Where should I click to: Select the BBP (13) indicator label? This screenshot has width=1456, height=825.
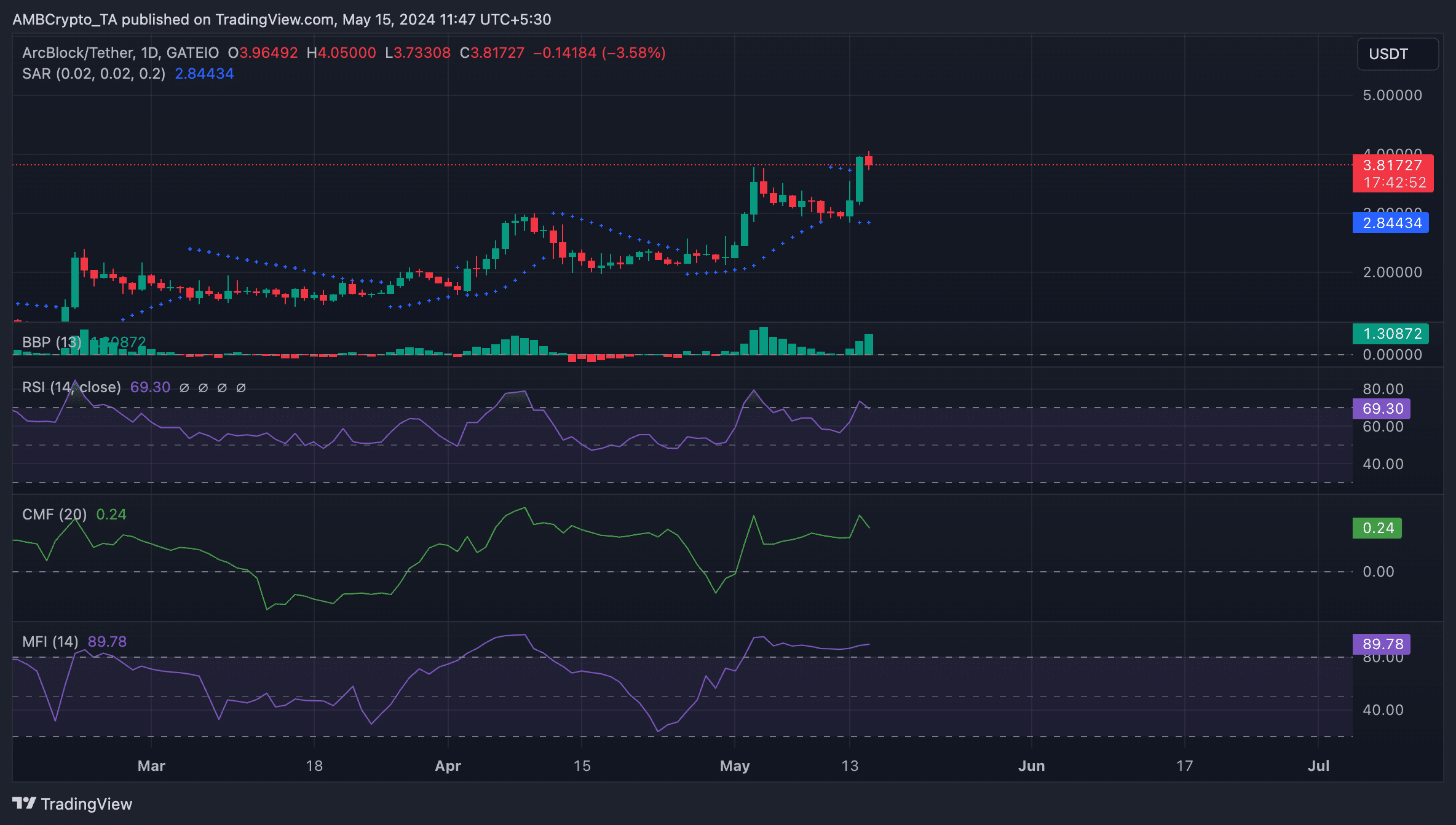tap(52, 342)
